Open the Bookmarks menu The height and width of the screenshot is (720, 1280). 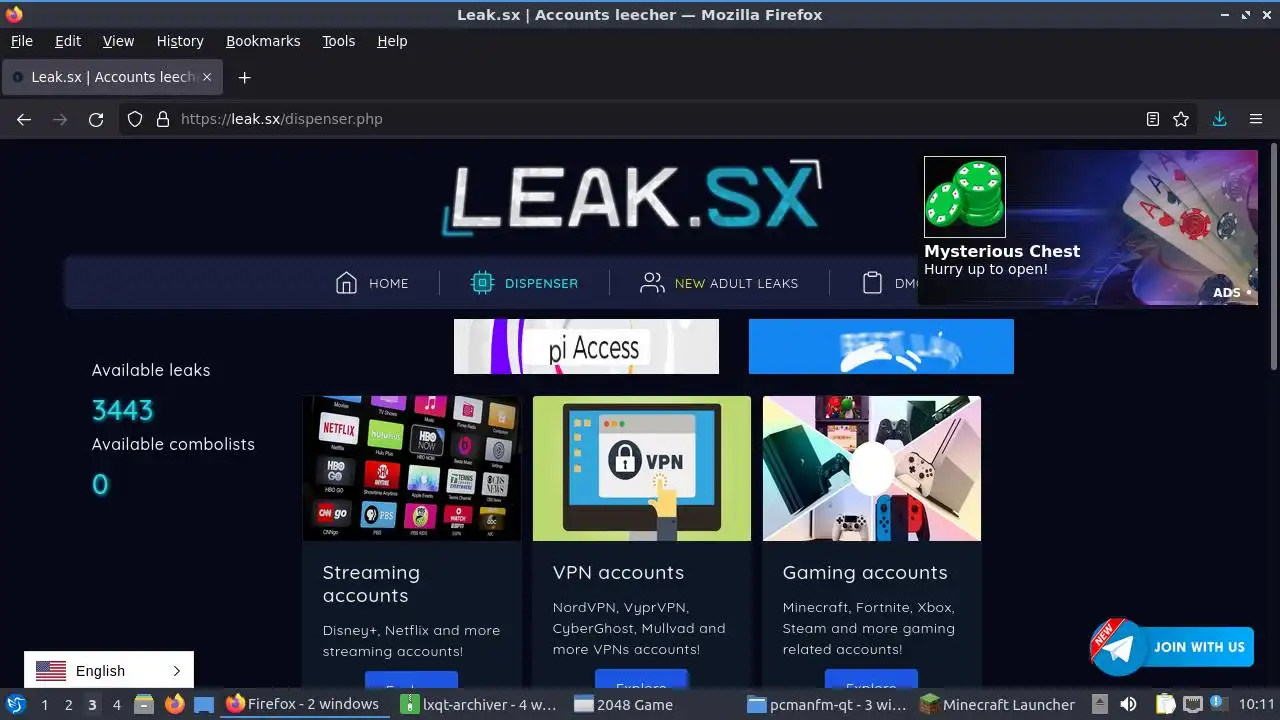tap(263, 41)
